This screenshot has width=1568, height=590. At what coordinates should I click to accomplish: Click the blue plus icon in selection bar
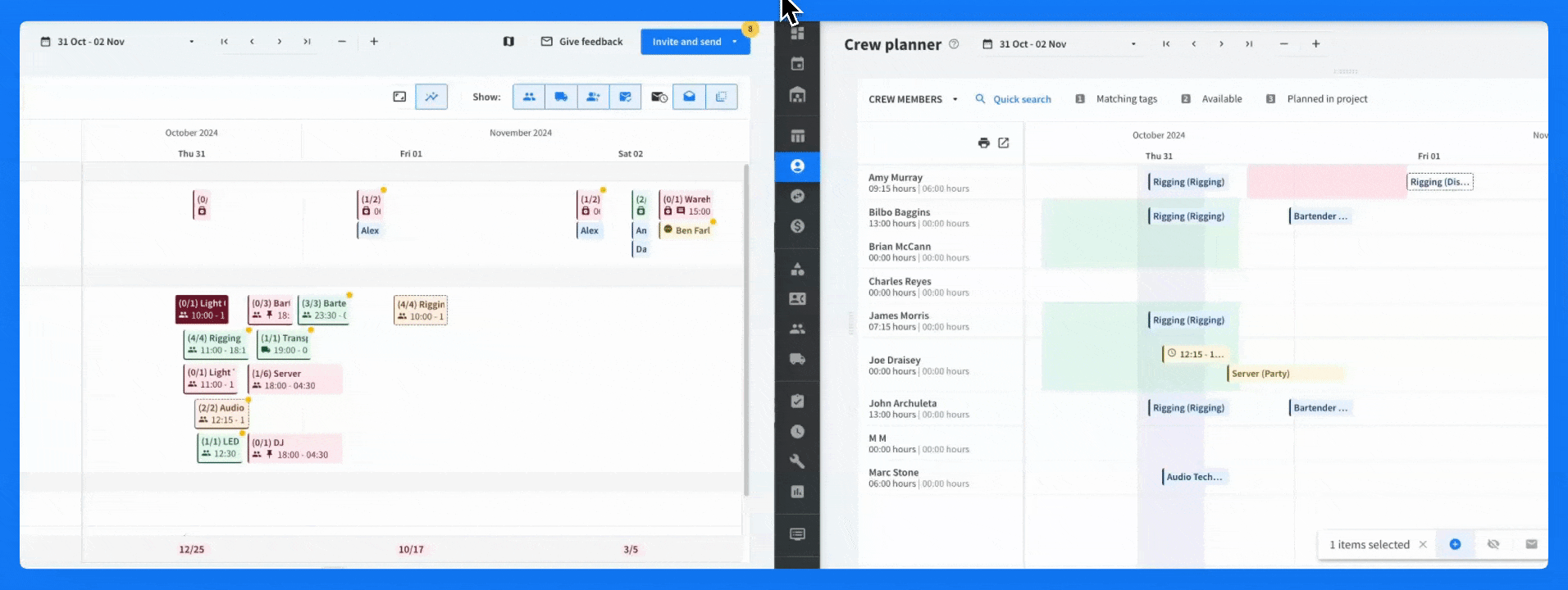tap(1455, 544)
